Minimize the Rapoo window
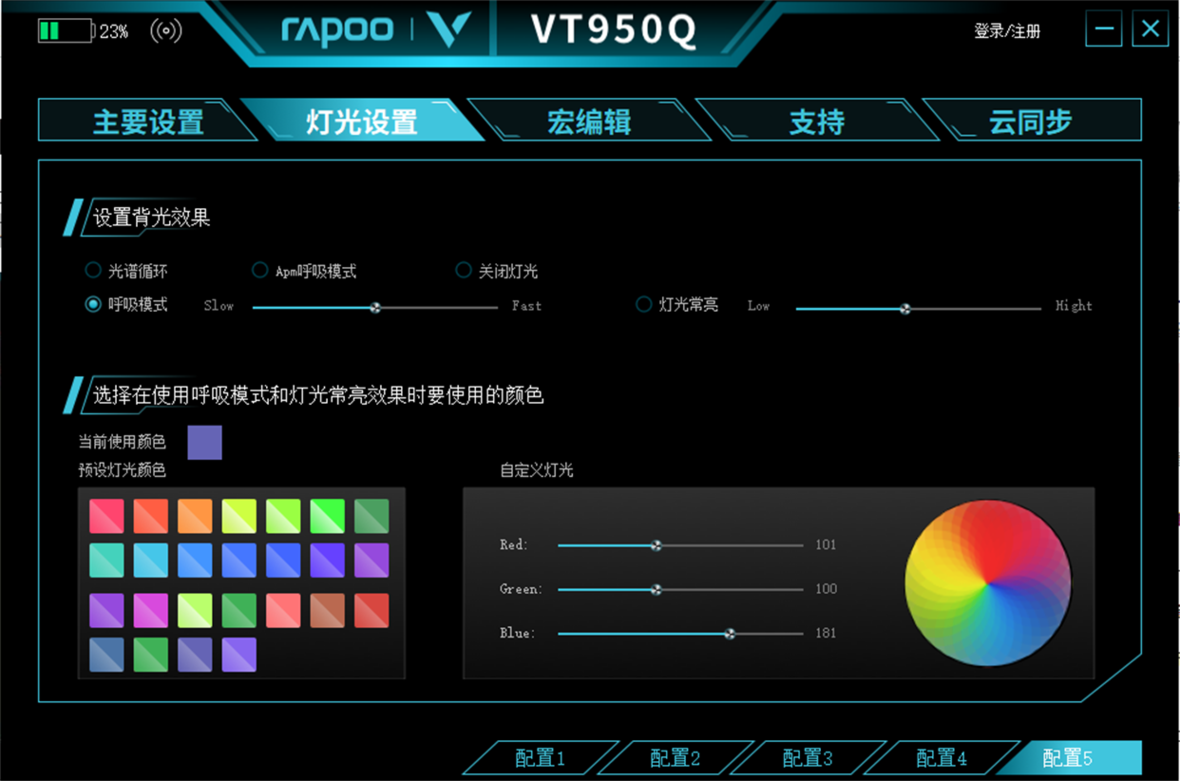Image resolution: width=1180 pixels, height=781 pixels. pyautogui.click(x=1104, y=29)
